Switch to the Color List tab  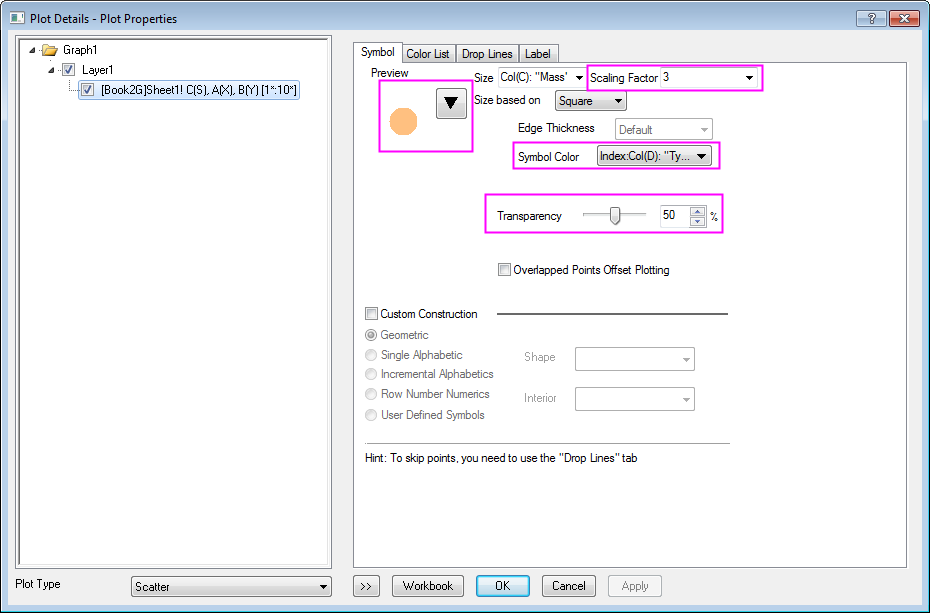click(427, 54)
